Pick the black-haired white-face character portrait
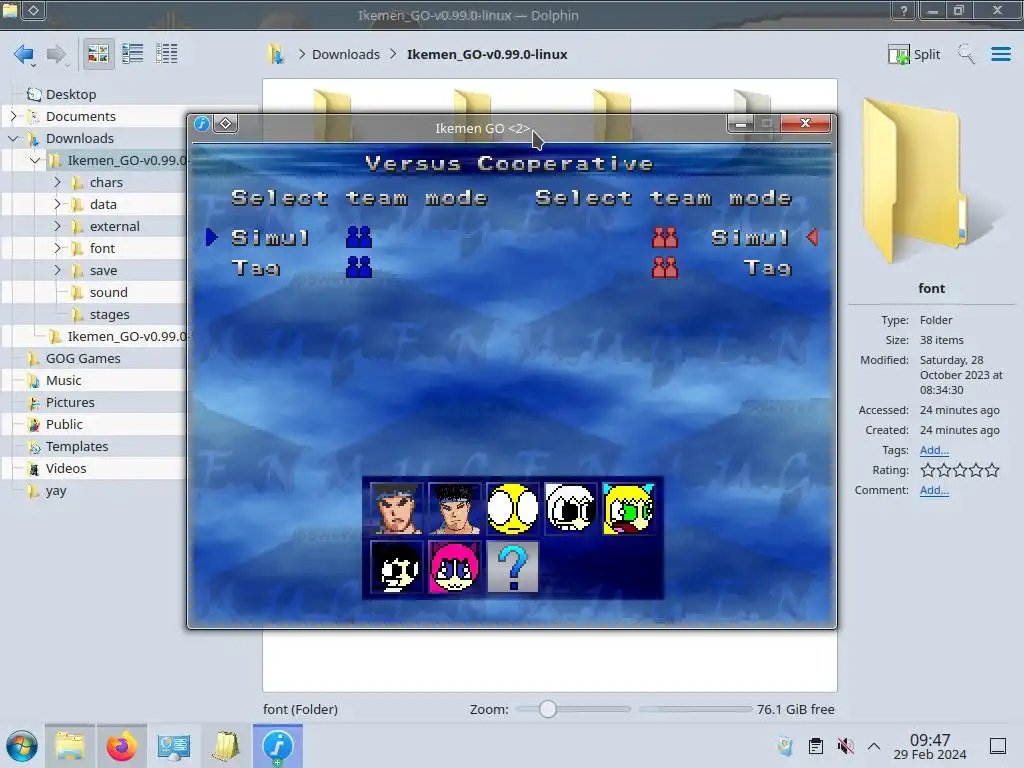Viewport: 1024px width, 768px height. (x=396, y=567)
